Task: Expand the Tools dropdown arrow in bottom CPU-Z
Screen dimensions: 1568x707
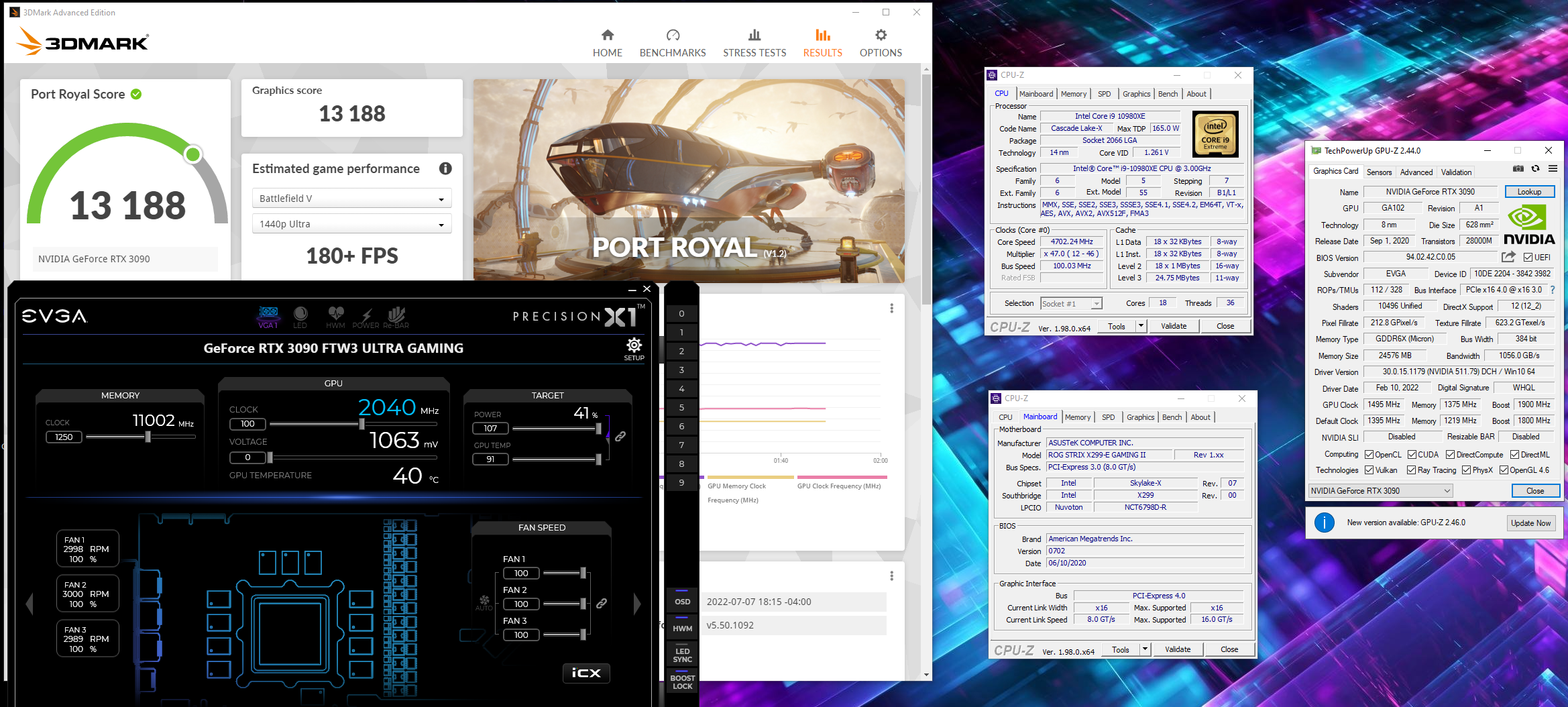Action: [1145, 649]
